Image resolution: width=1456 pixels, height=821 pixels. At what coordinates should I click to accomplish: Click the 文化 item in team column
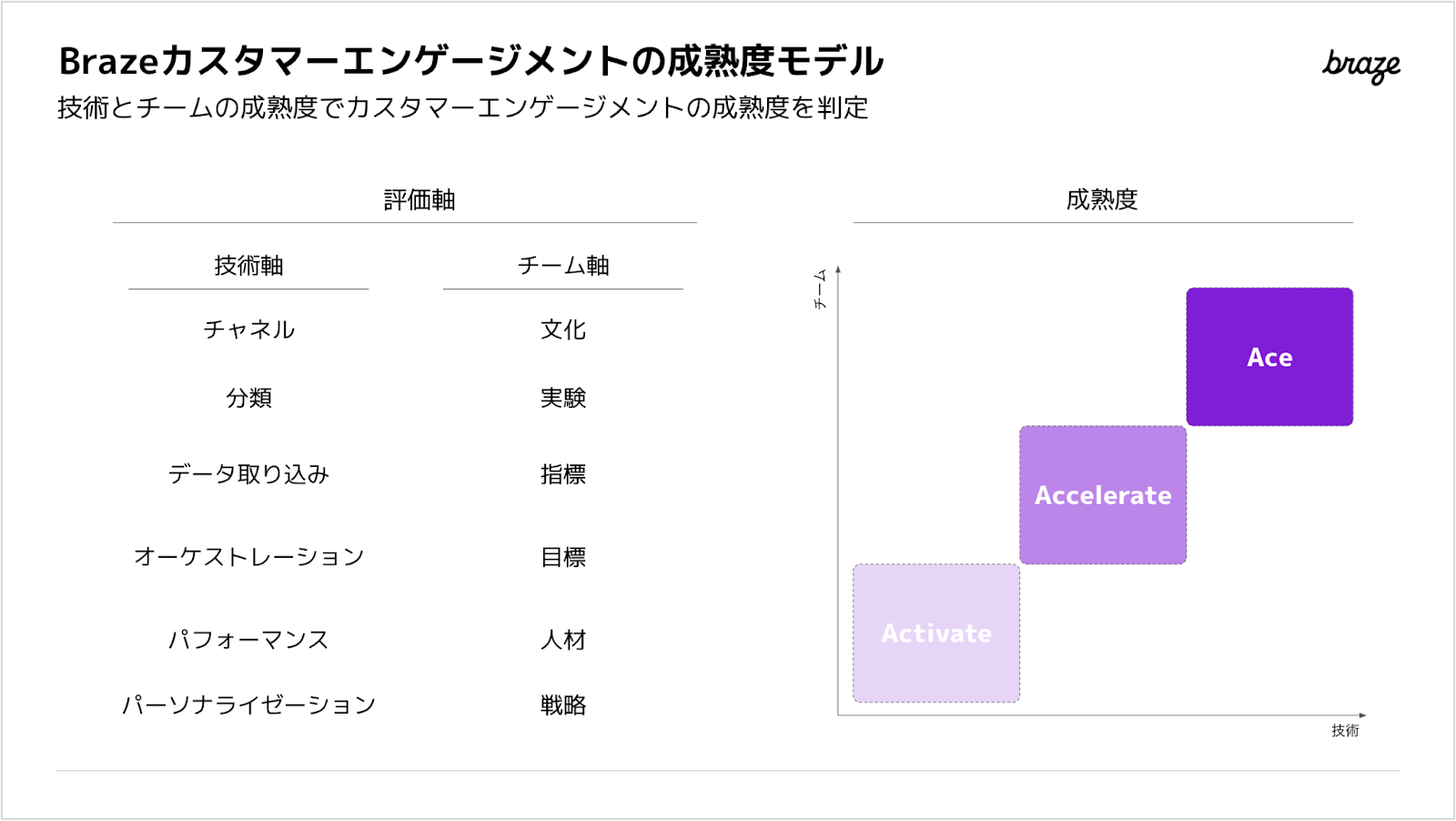563,329
